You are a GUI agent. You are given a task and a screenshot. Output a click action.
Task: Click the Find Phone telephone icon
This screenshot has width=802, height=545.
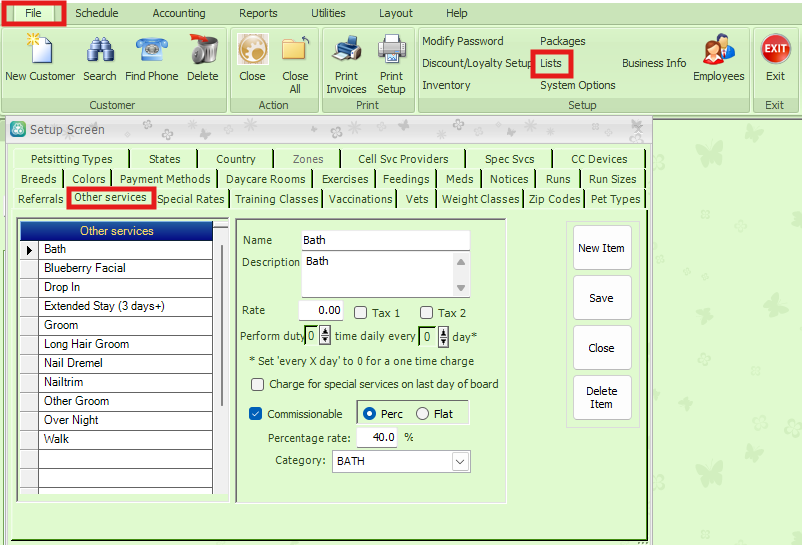[x=151, y=50]
